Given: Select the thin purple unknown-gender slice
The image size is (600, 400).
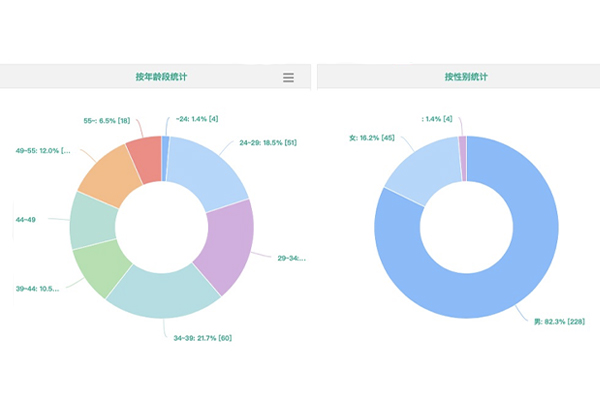Looking at the screenshot, I should [462, 146].
